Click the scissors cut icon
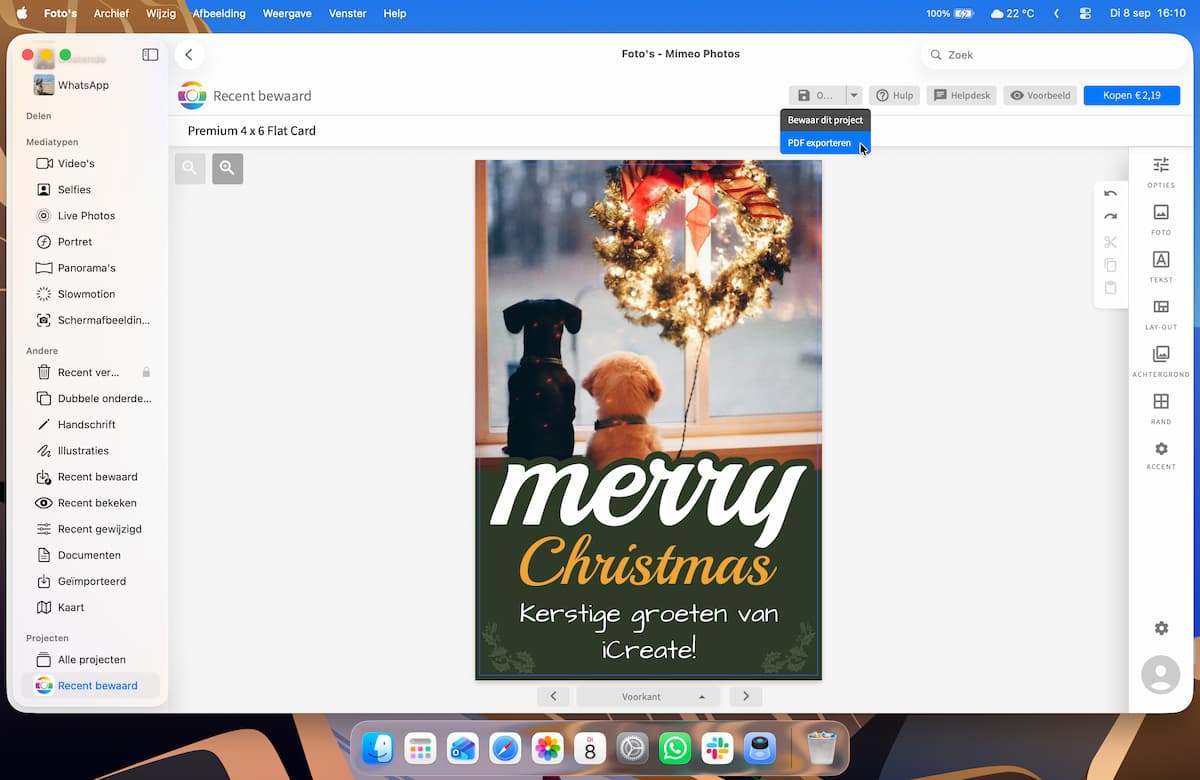 pyautogui.click(x=1110, y=241)
